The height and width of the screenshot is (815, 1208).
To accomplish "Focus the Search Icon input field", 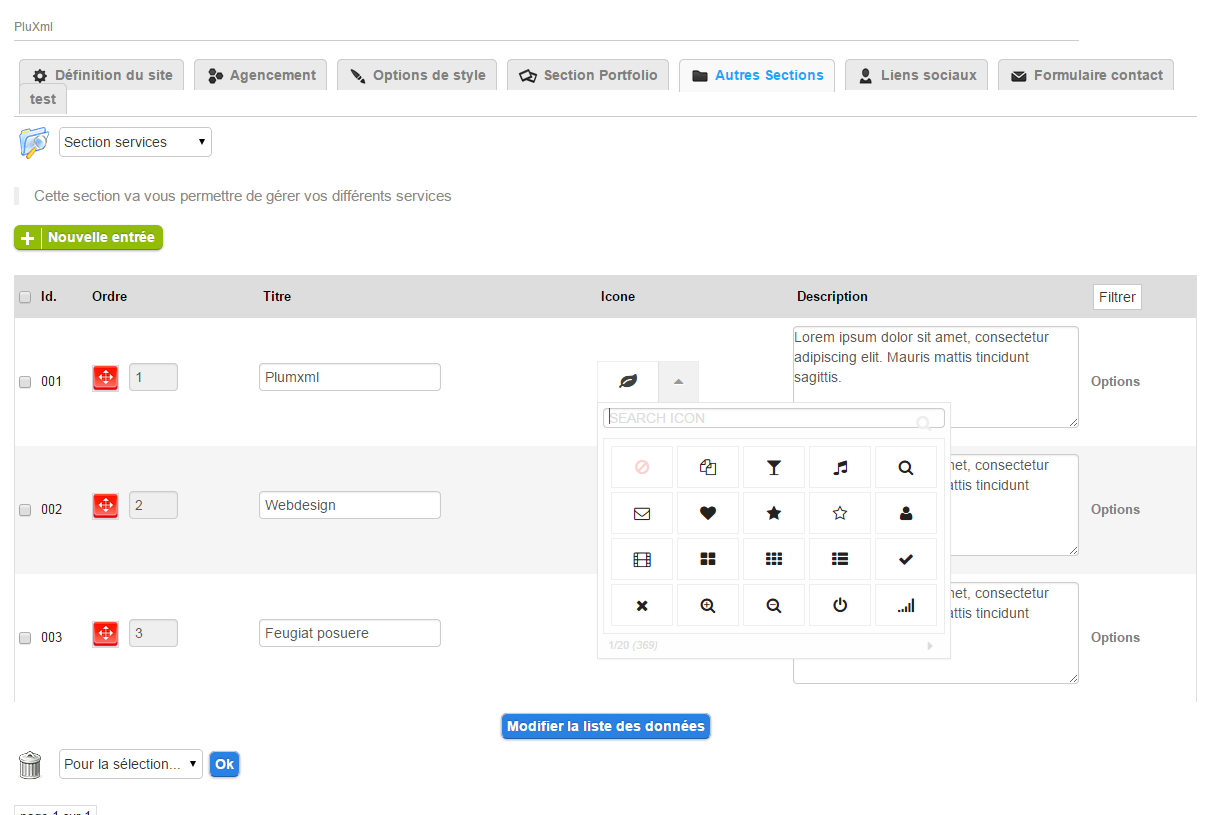I will point(760,418).
